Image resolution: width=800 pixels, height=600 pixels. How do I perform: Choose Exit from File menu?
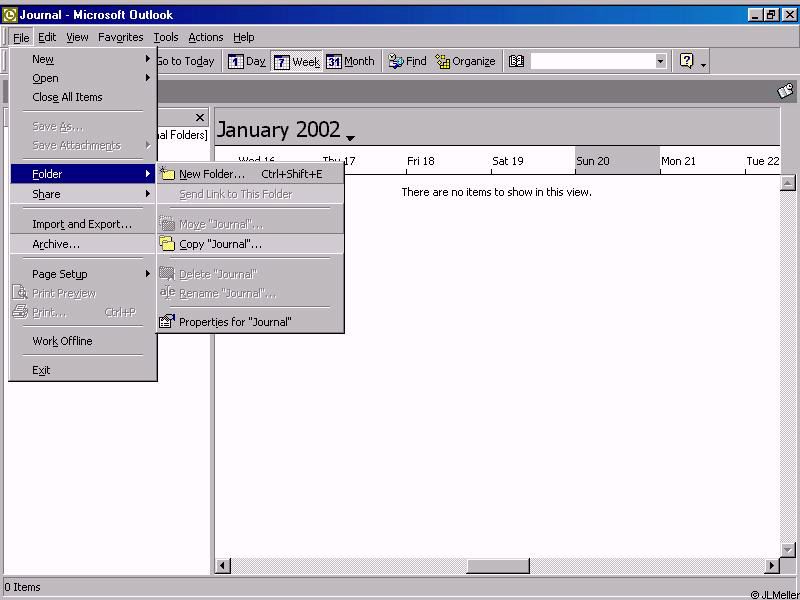(83, 370)
